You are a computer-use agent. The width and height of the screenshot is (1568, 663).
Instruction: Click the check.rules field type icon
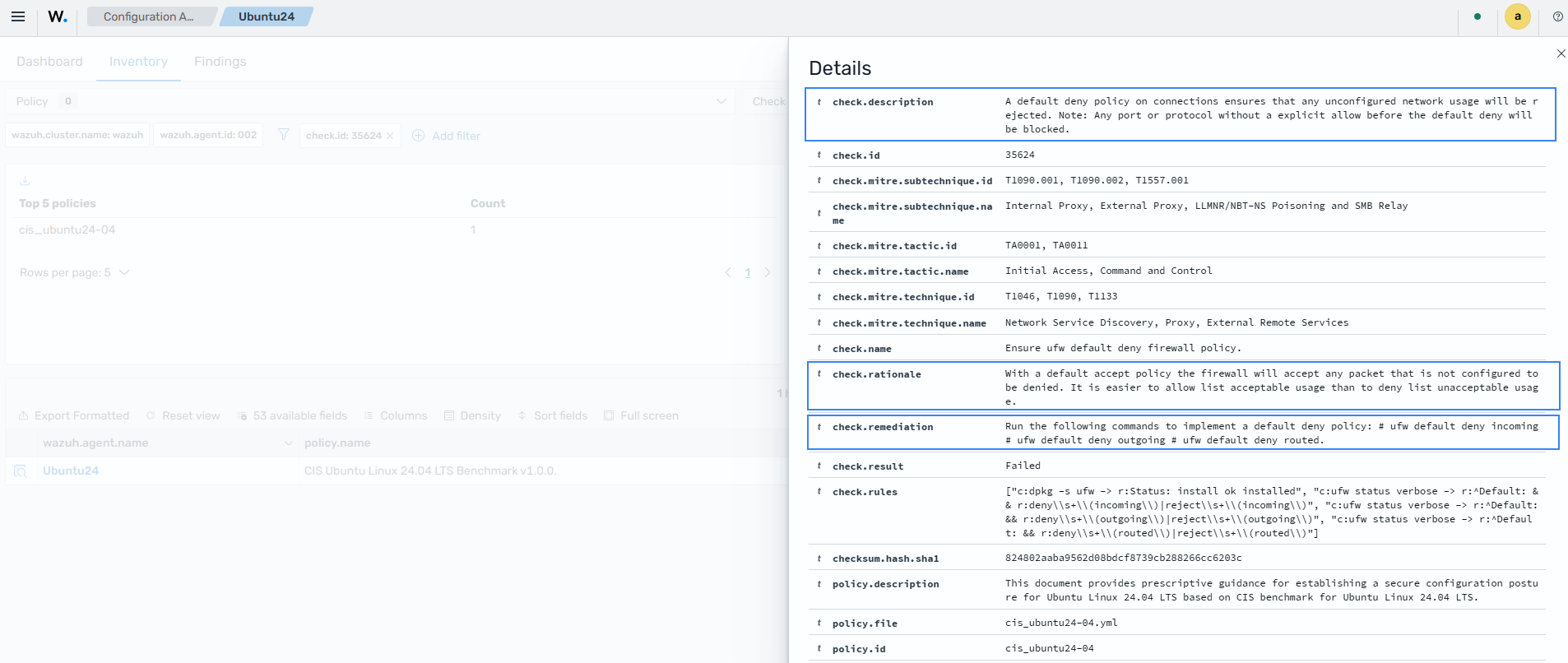click(819, 491)
